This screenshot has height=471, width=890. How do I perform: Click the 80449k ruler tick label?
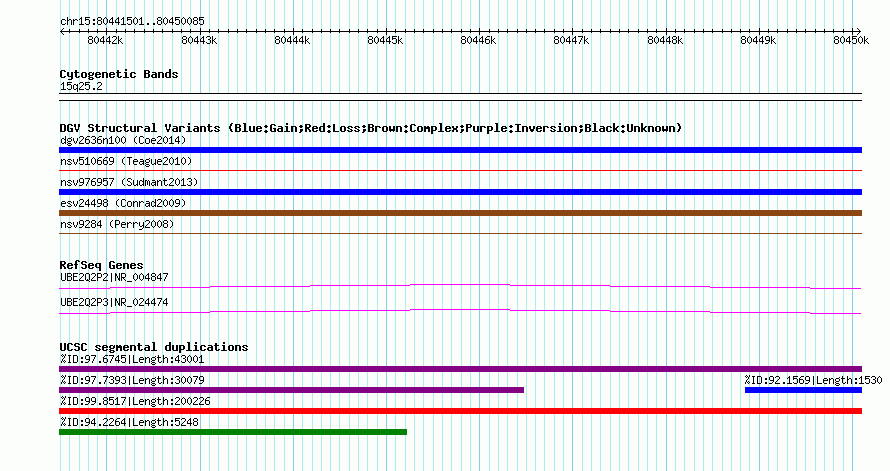(x=758, y=40)
